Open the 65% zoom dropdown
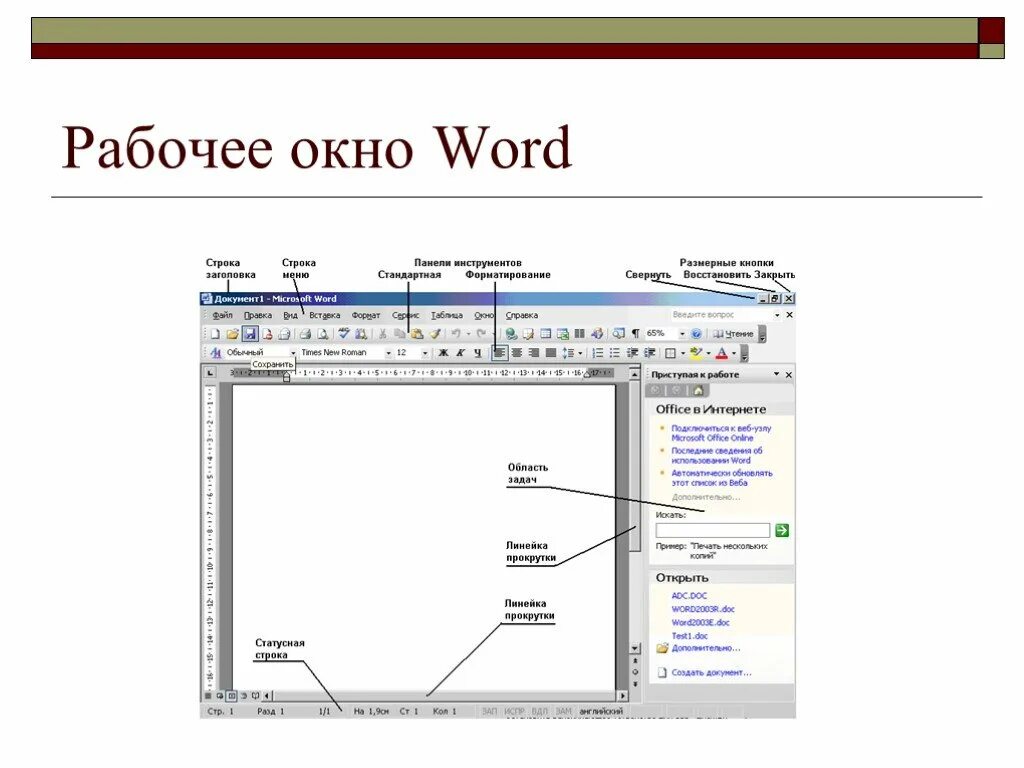 tap(682, 334)
